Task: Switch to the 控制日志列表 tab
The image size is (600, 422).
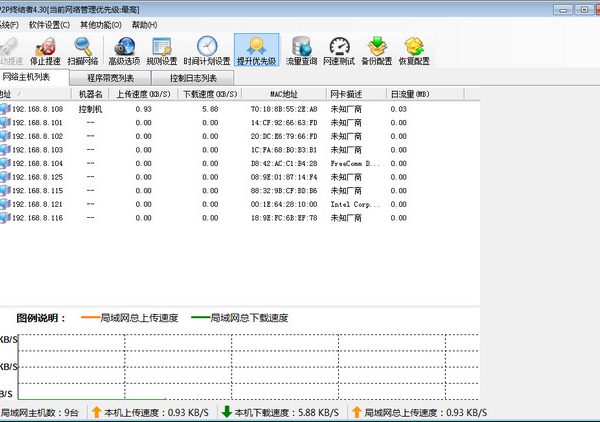Action: pos(193,77)
